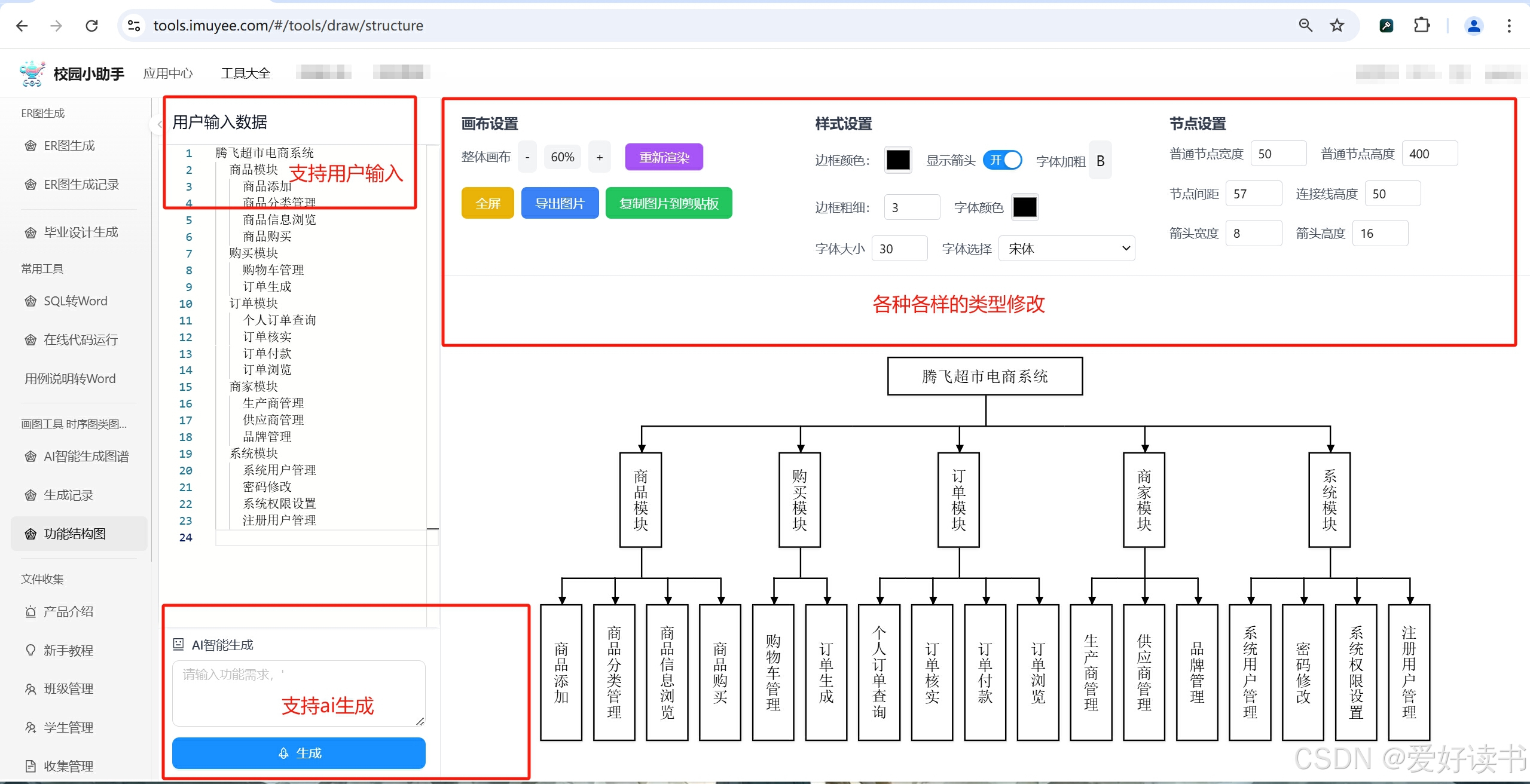
Task: Open the border color black swatch
Action: tap(897, 160)
